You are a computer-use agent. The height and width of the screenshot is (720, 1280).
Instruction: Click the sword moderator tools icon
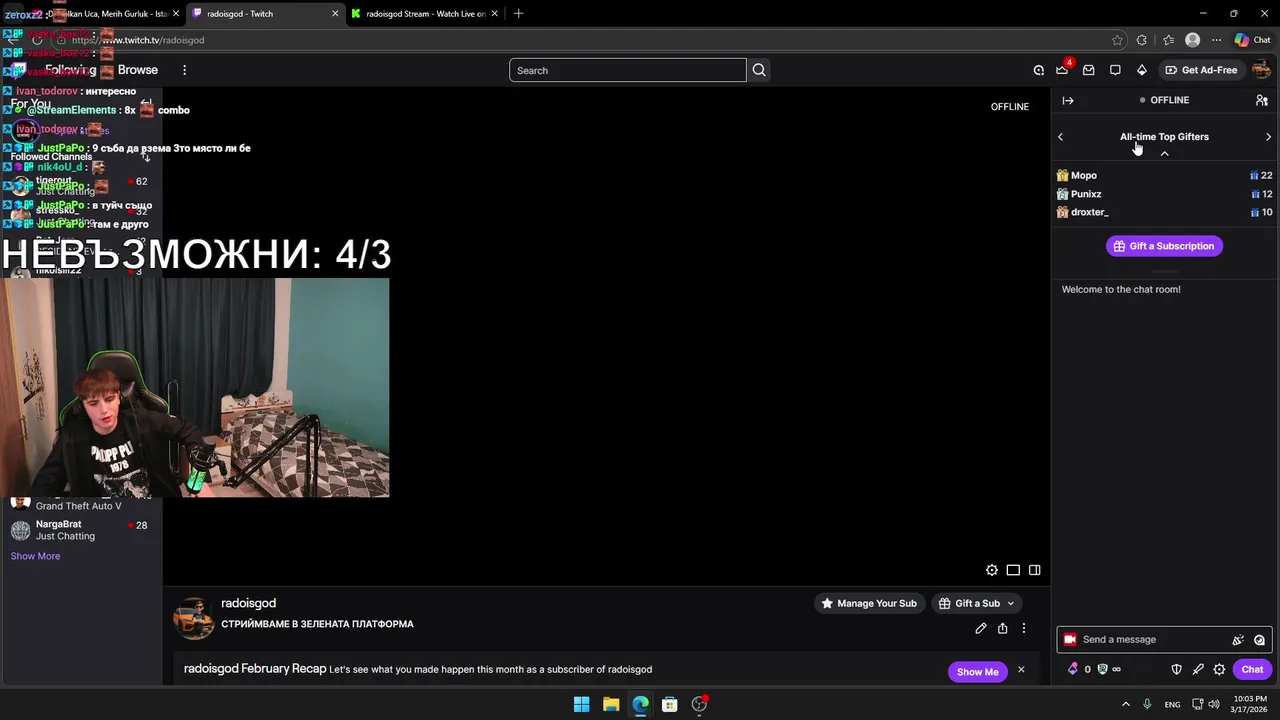click(x=1198, y=669)
